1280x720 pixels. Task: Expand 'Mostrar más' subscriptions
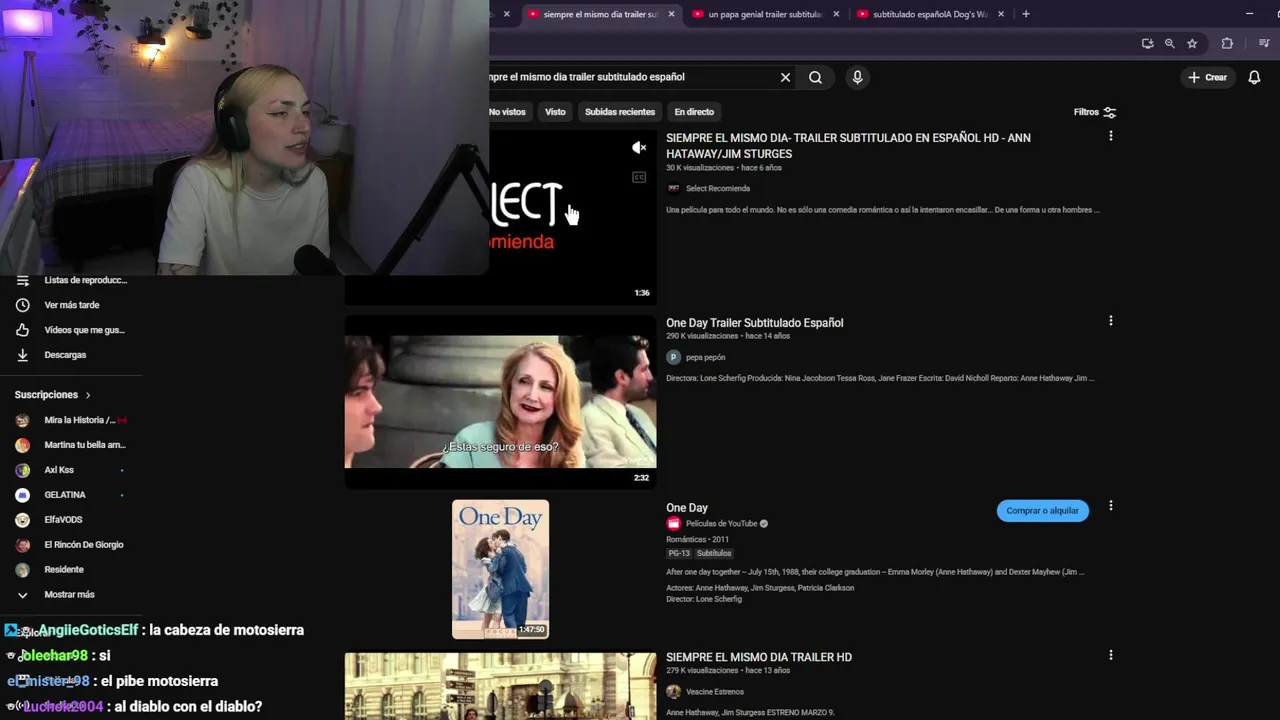(x=71, y=595)
